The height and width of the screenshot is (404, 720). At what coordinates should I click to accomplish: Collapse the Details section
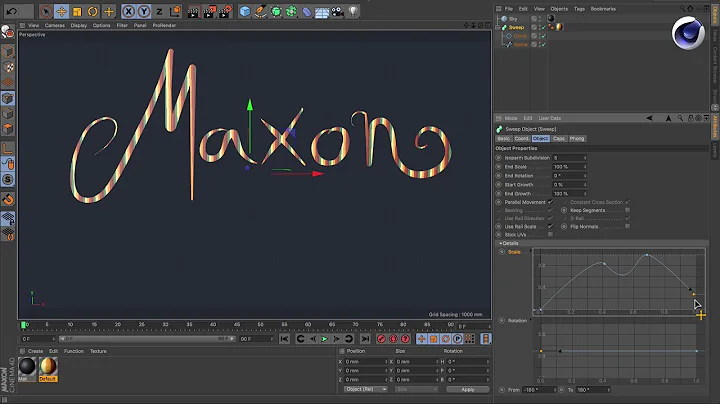[501, 243]
